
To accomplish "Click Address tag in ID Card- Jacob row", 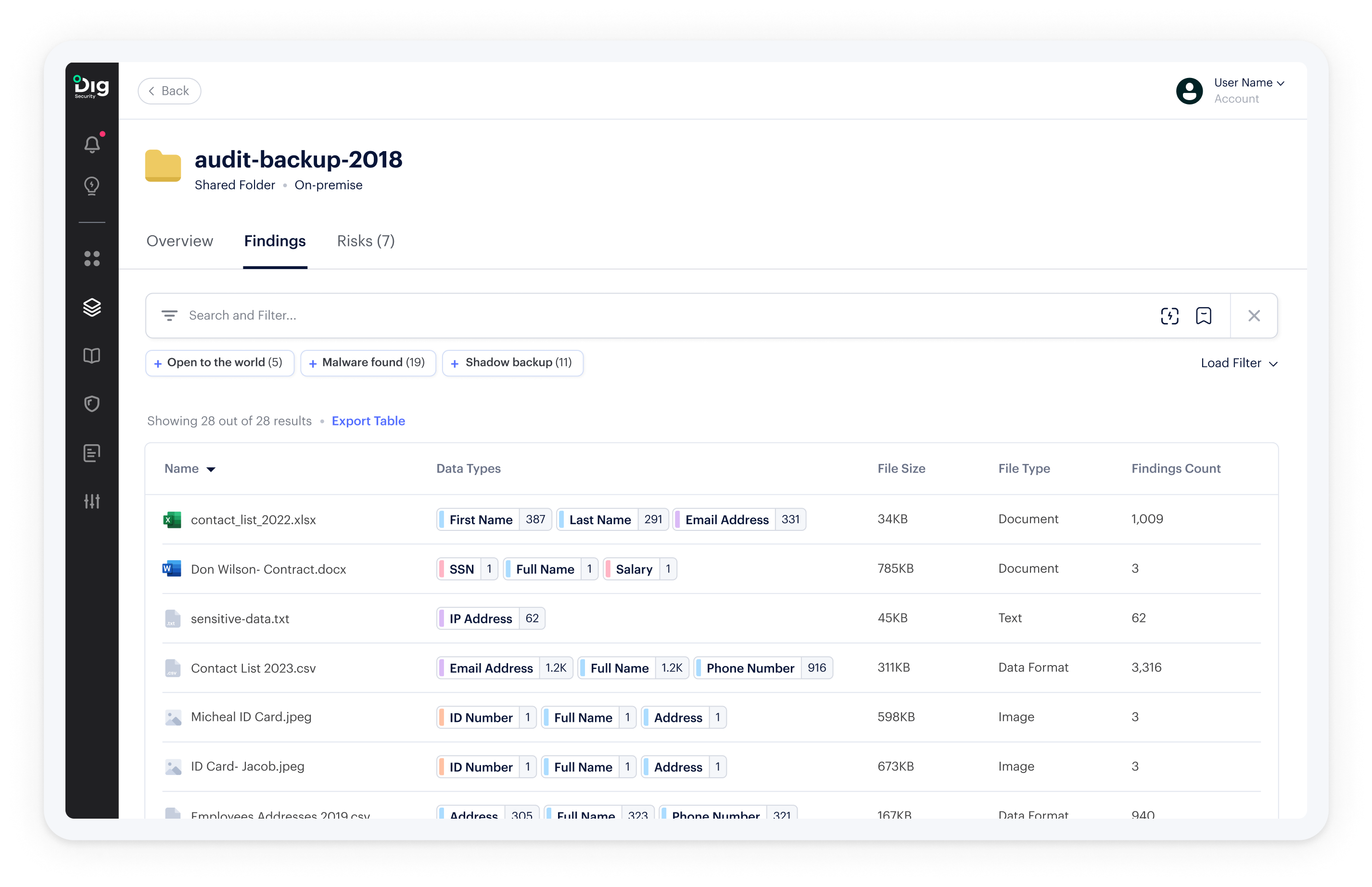I will click(684, 767).
